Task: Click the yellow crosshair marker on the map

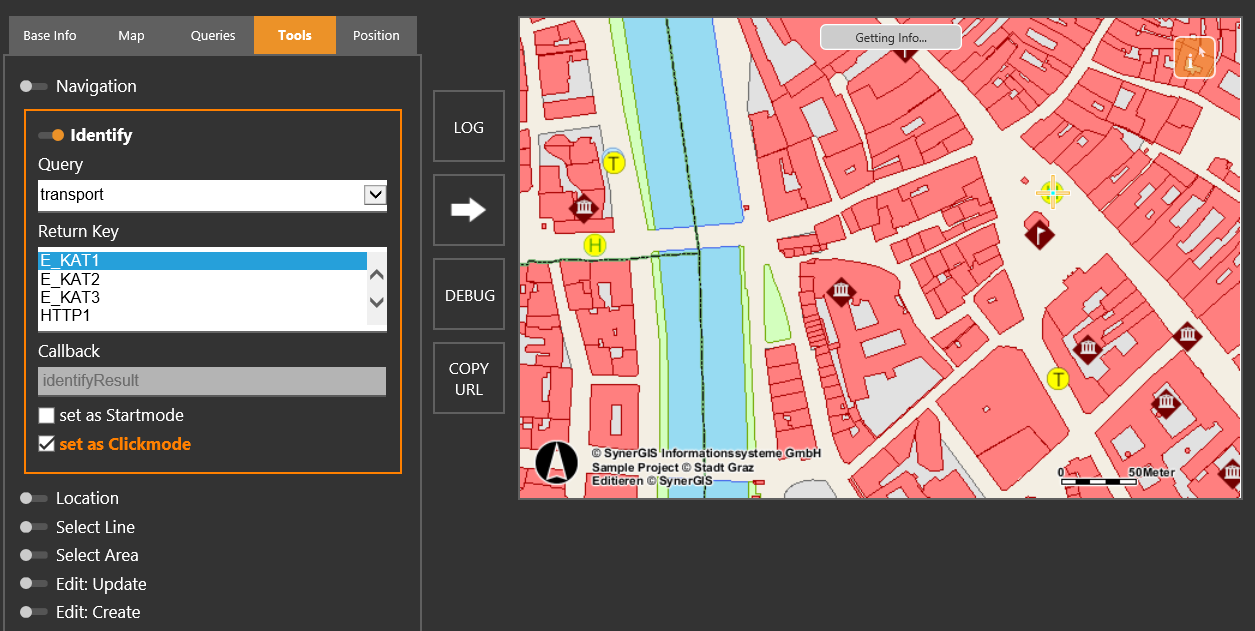Action: coord(1052,192)
